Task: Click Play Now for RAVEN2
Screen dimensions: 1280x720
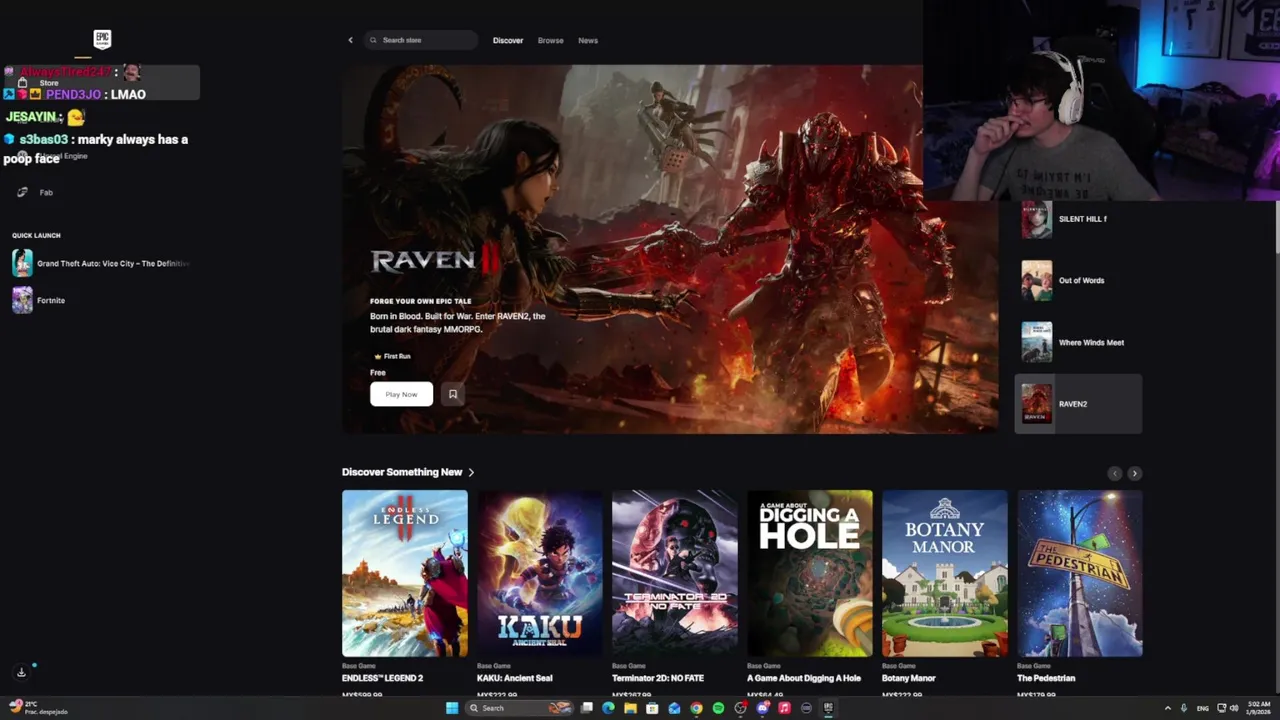Action: pos(401,394)
